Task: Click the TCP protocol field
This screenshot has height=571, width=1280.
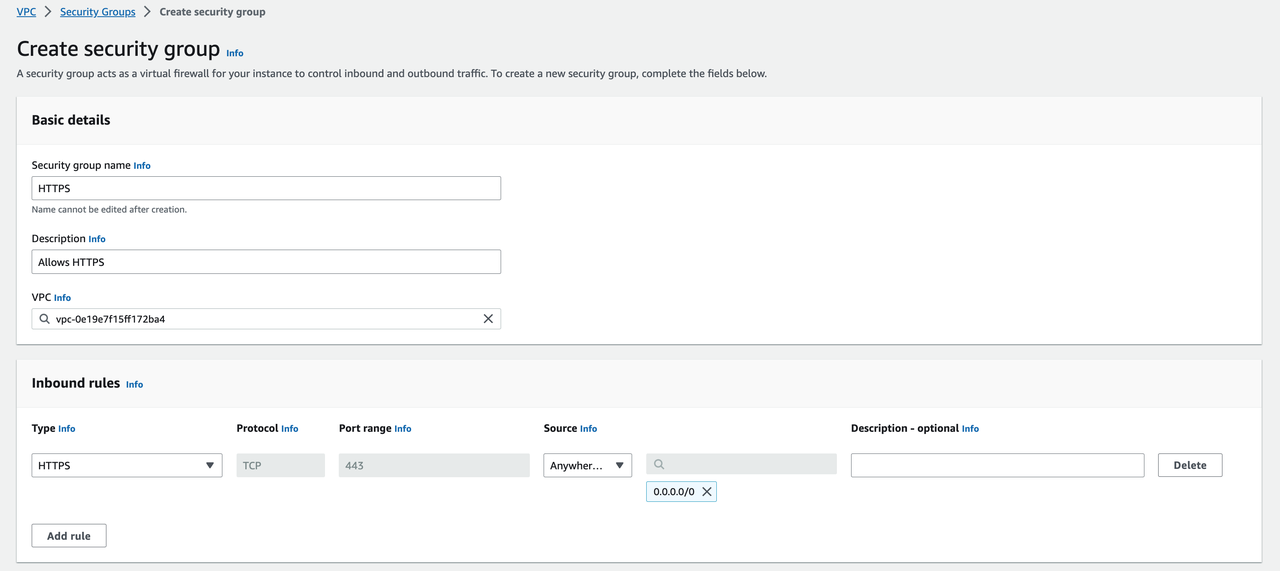Action: tap(281, 465)
